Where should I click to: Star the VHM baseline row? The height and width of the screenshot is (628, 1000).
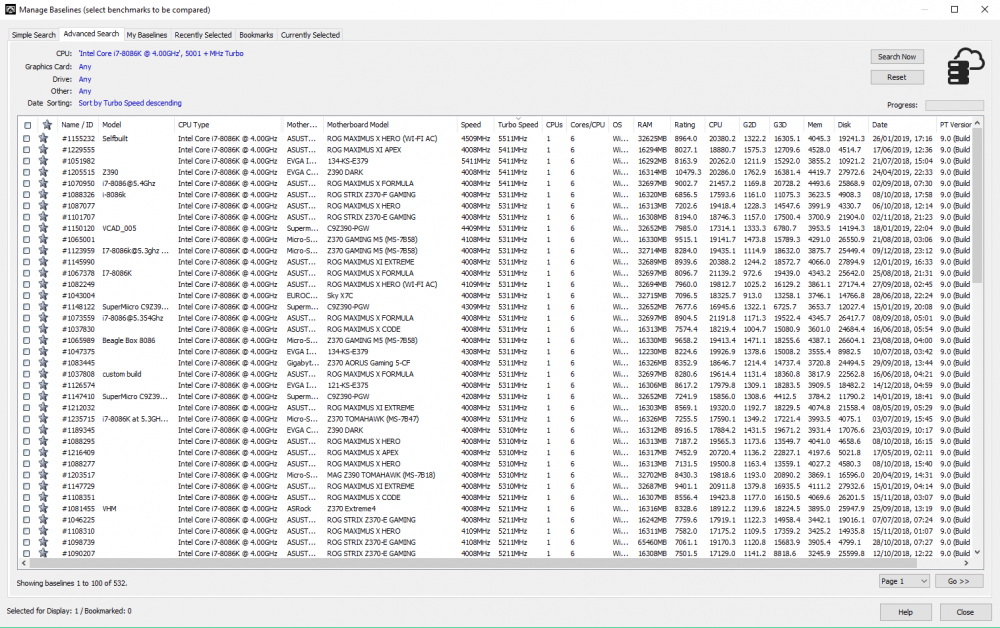[x=43, y=508]
